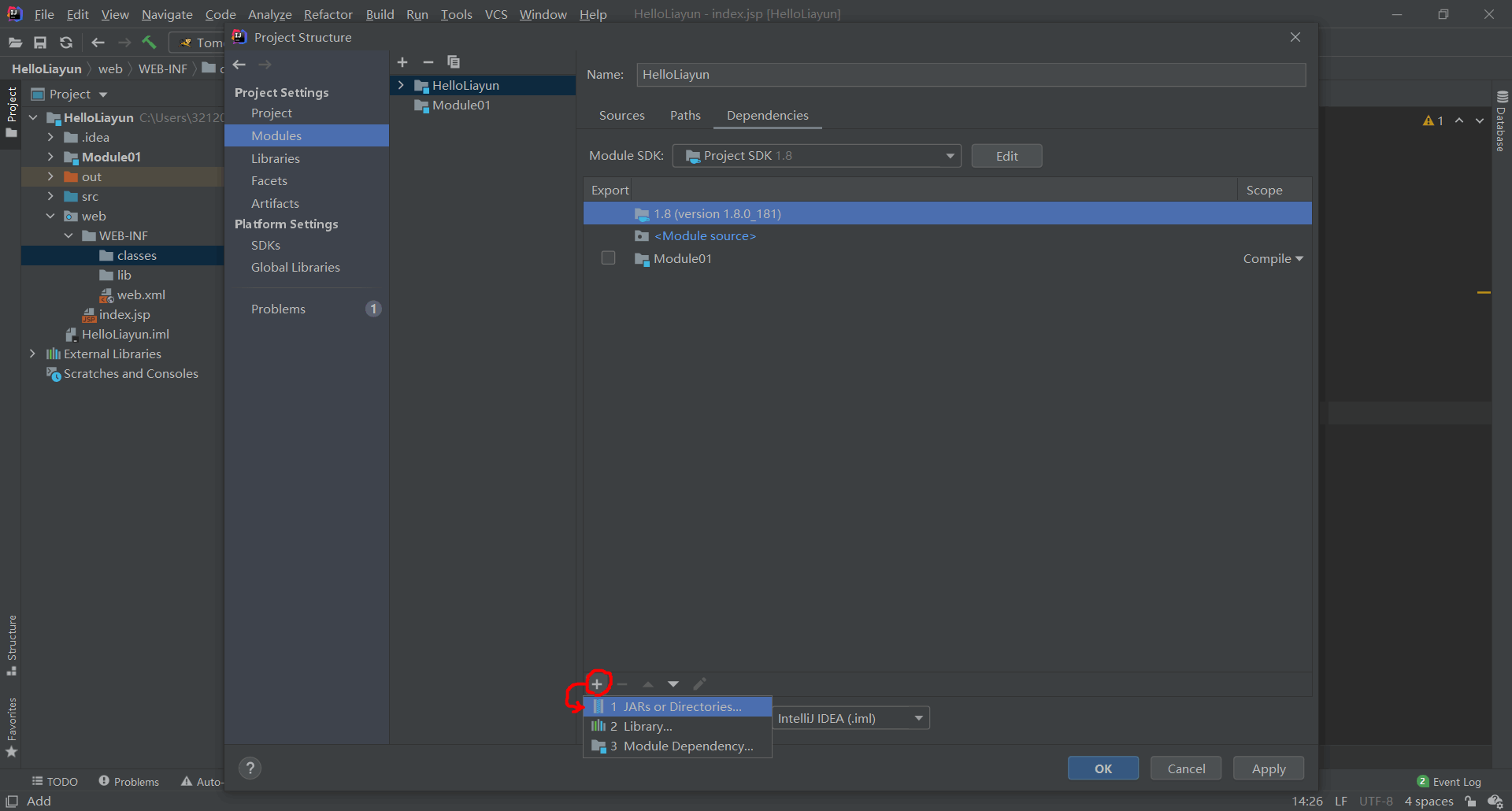Click the OK button
The width and height of the screenshot is (1512, 811).
[1103, 768]
